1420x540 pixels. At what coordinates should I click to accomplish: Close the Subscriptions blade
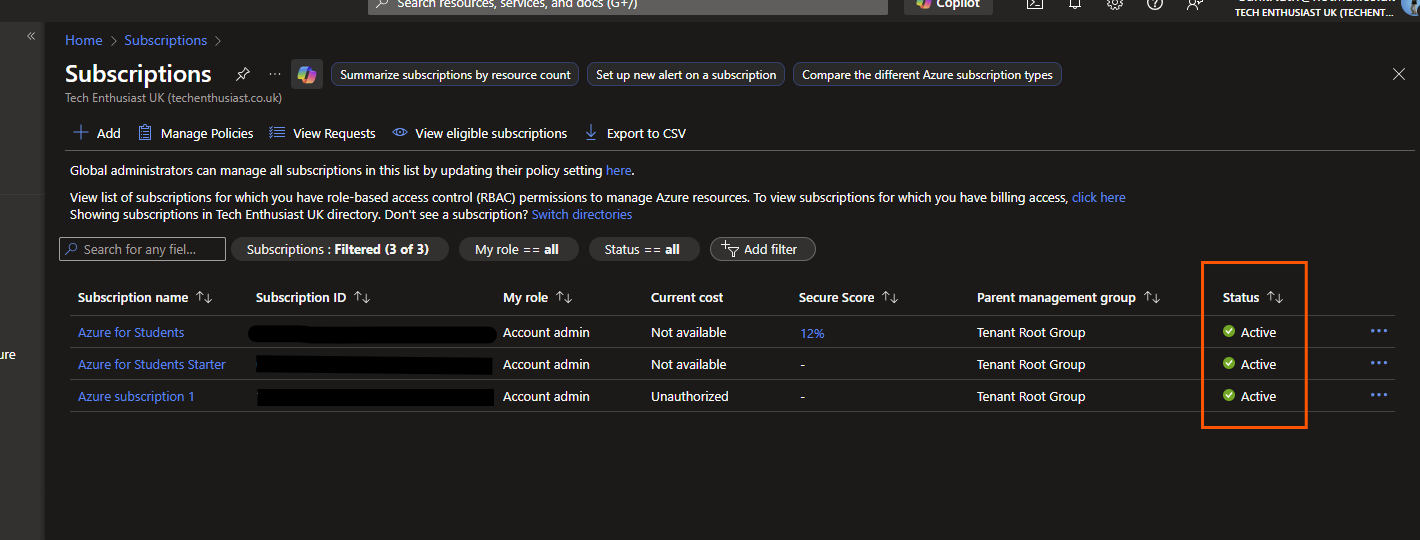(x=1399, y=74)
